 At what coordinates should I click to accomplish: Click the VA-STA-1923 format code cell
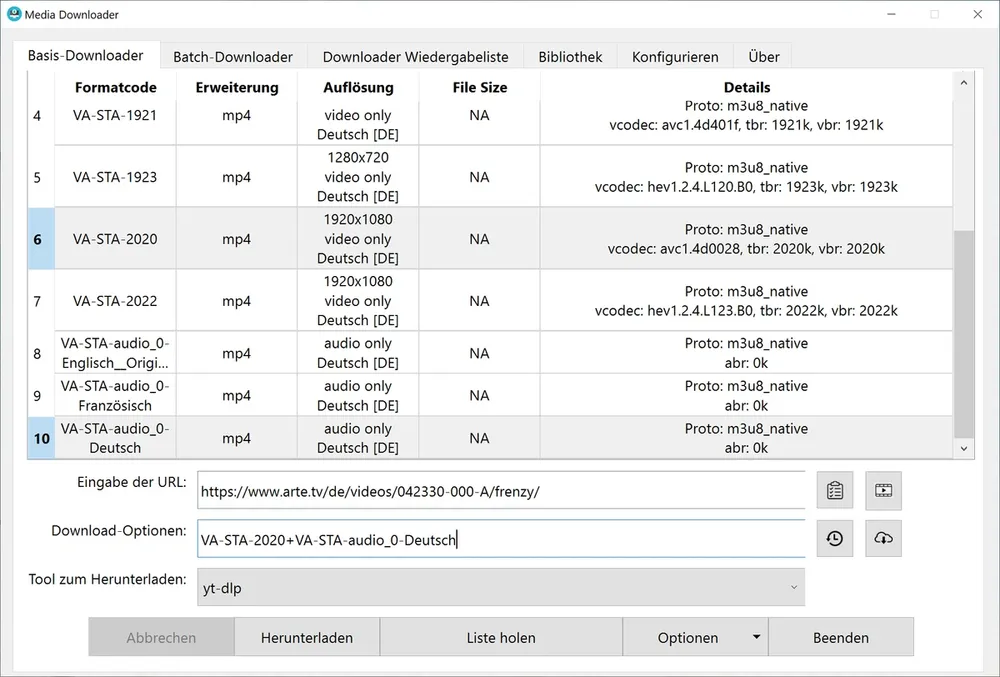click(115, 177)
